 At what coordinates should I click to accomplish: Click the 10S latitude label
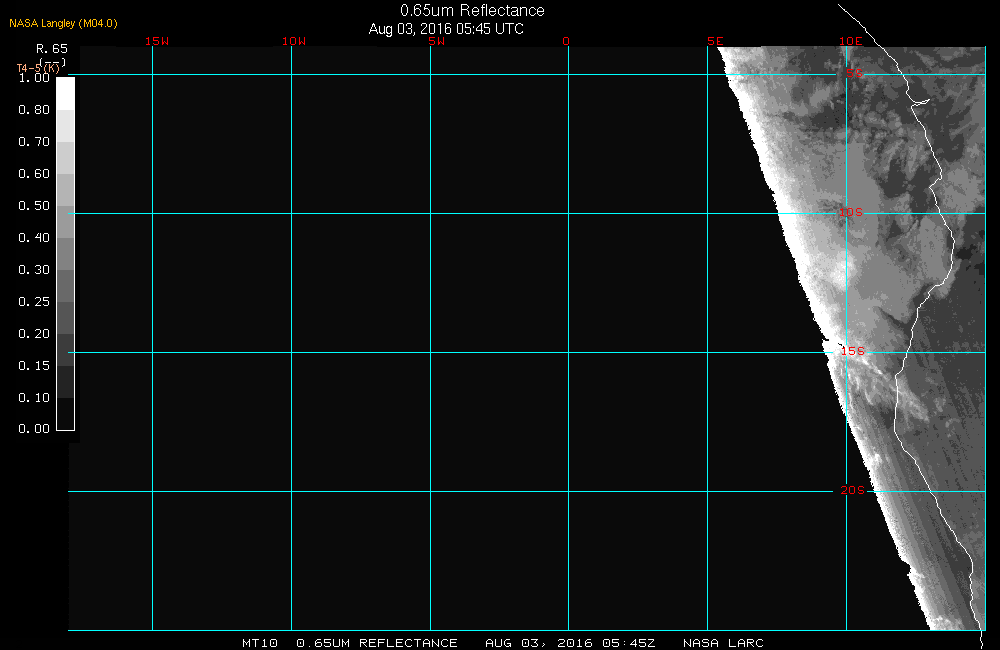tap(850, 212)
